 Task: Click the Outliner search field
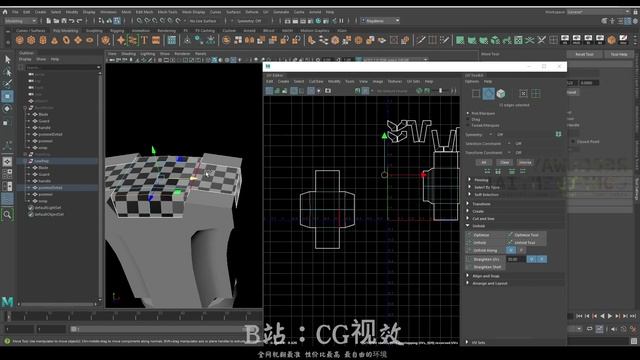62,67
